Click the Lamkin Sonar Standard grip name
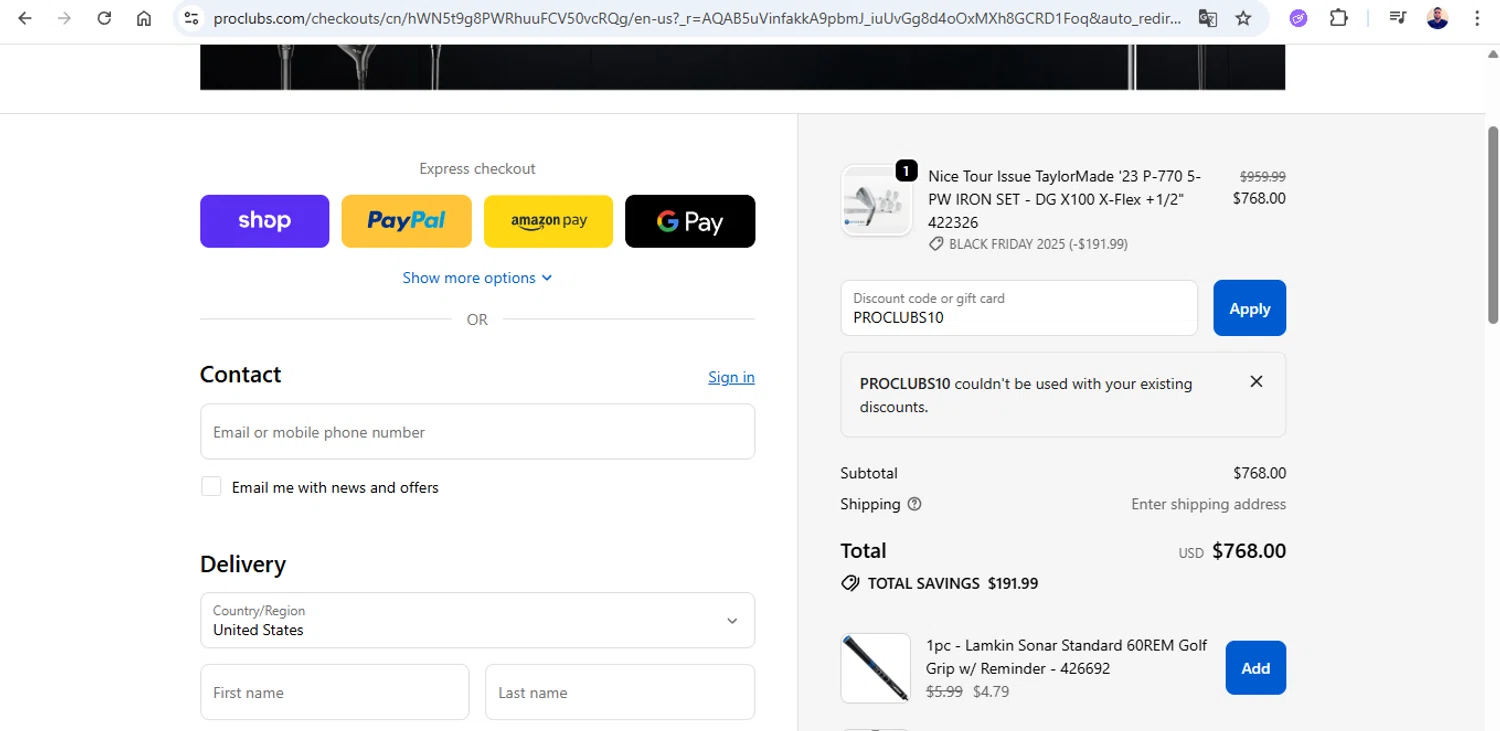 (x=1067, y=657)
